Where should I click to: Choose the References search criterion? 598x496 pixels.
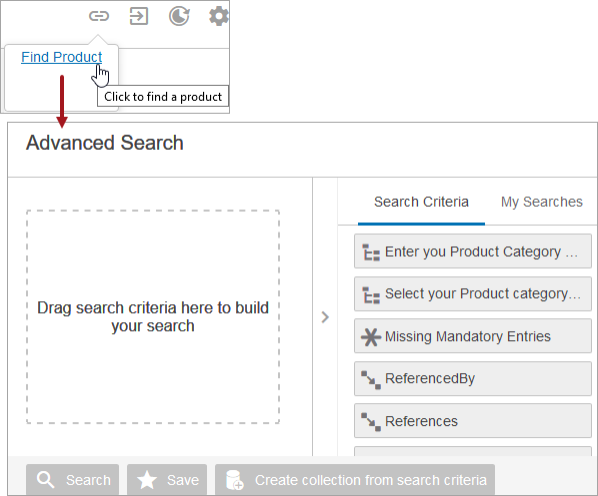[473, 421]
